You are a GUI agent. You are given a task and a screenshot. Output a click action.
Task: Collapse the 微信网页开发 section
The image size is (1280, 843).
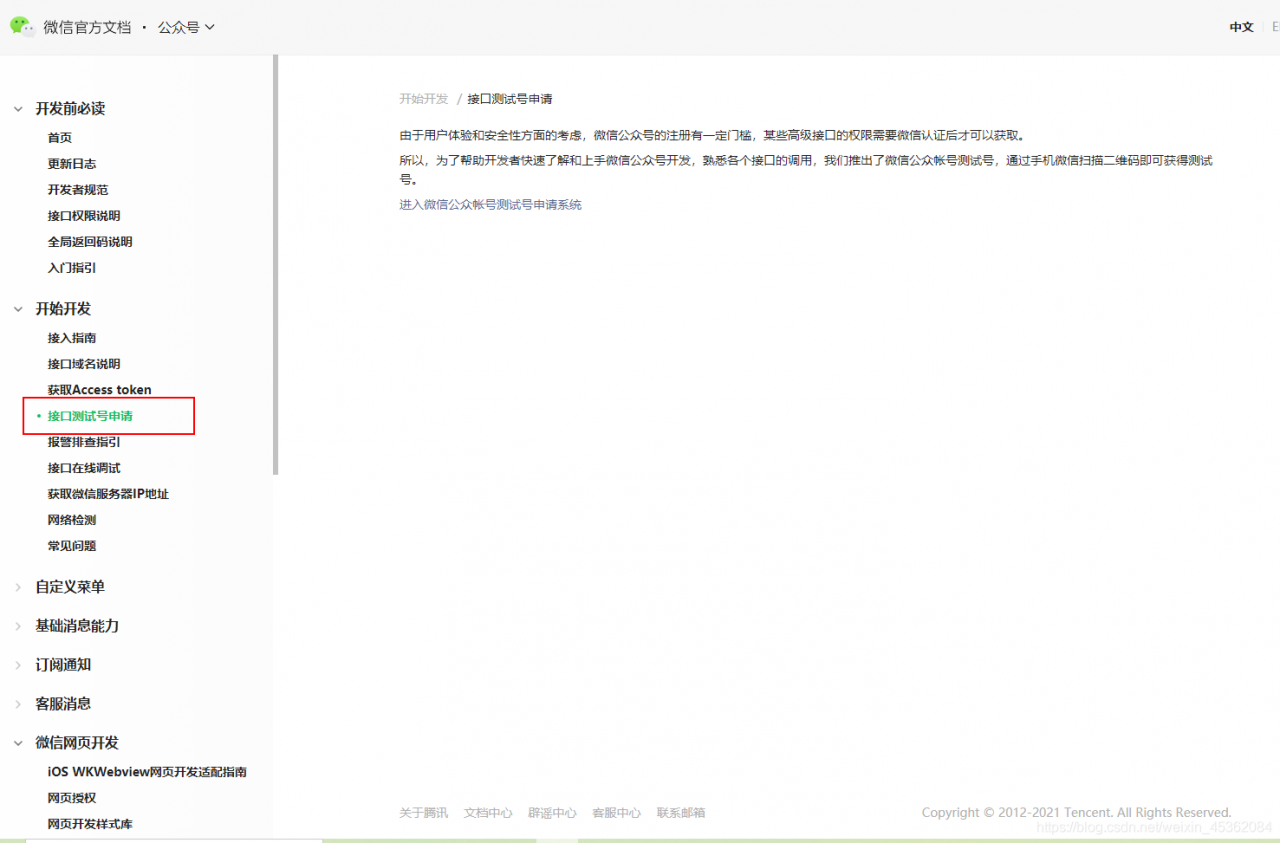(18, 743)
